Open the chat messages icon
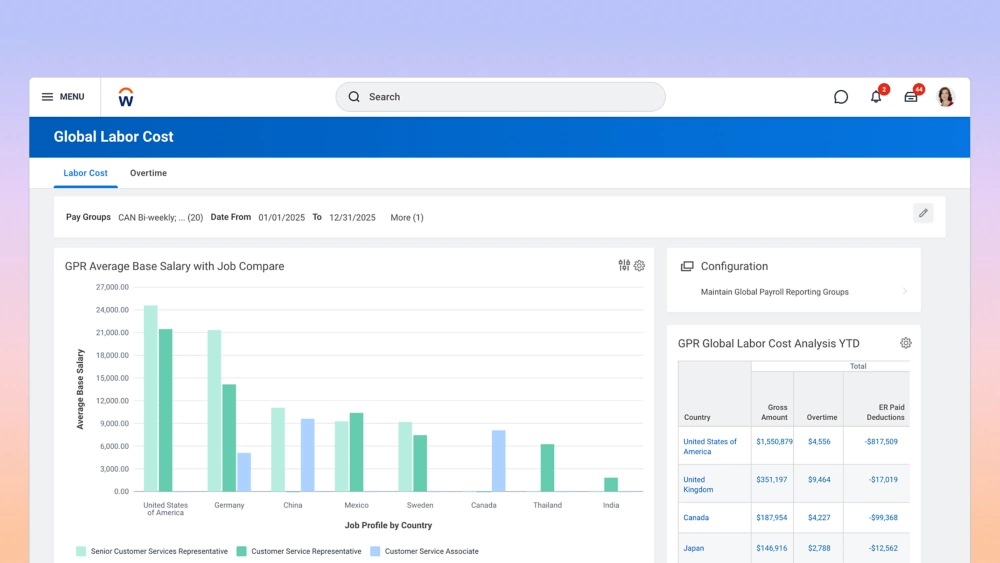Image resolution: width=1000 pixels, height=563 pixels. [841, 97]
